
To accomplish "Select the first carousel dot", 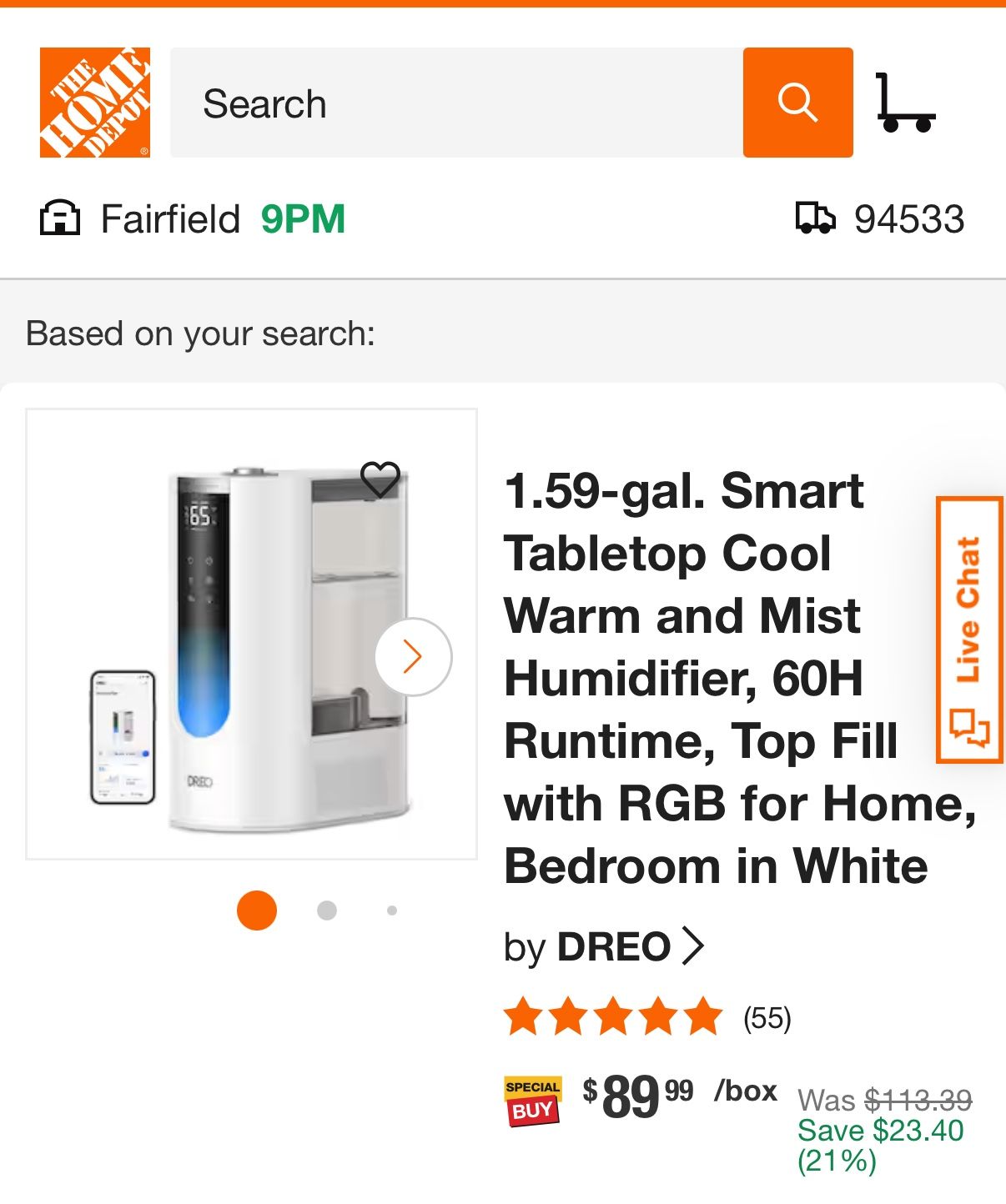I will tap(257, 910).
